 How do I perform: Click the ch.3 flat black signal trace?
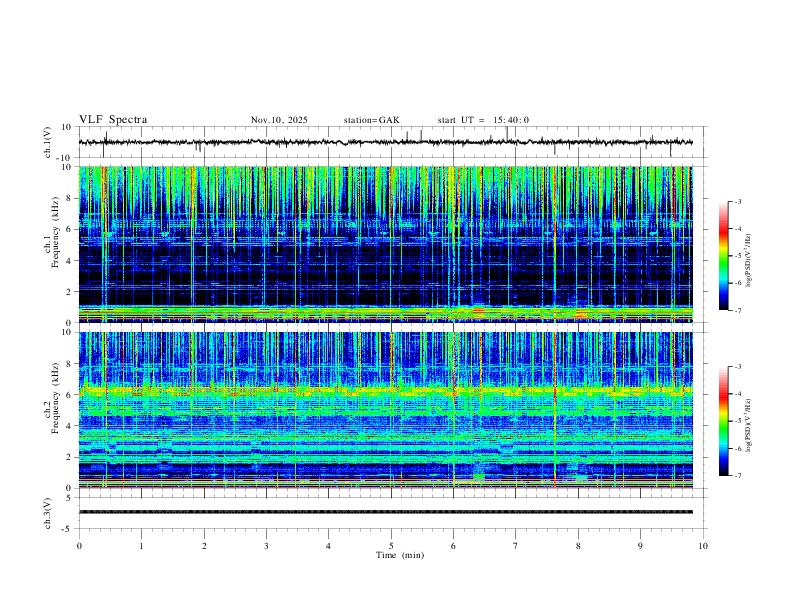[385, 512]
